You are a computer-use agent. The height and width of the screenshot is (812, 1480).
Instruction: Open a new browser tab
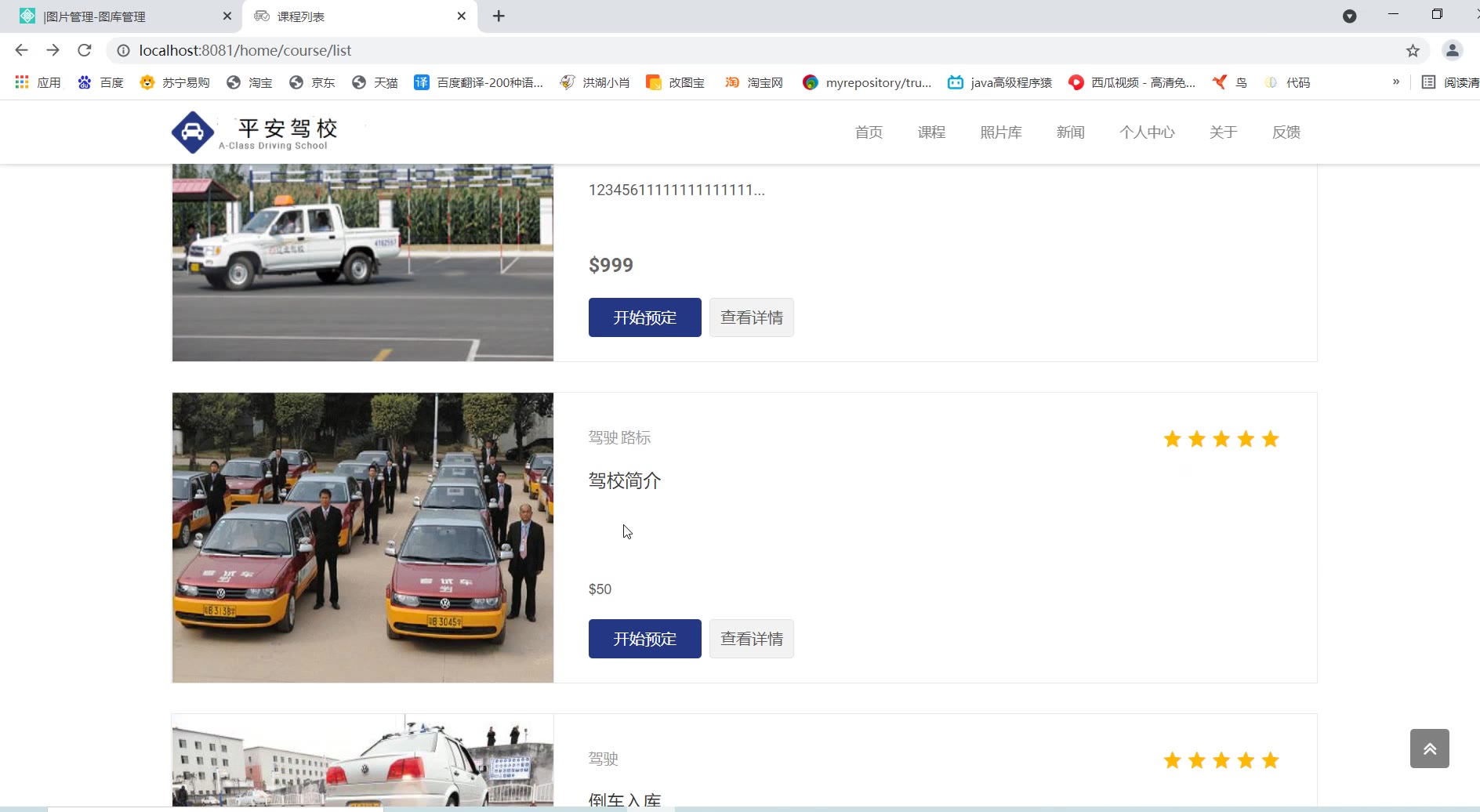pos(499,16)
